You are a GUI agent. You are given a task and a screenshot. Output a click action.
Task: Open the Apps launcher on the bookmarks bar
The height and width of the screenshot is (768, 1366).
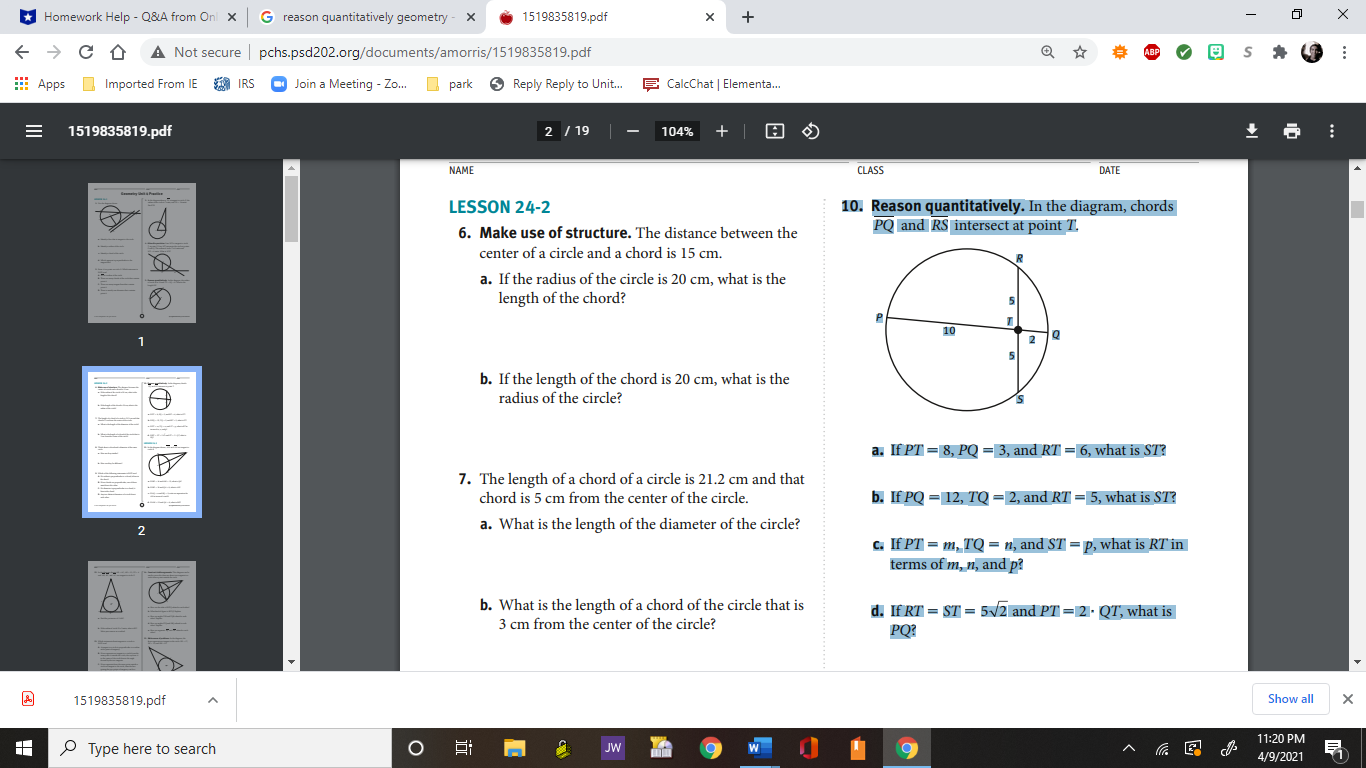tap(21, 84)
